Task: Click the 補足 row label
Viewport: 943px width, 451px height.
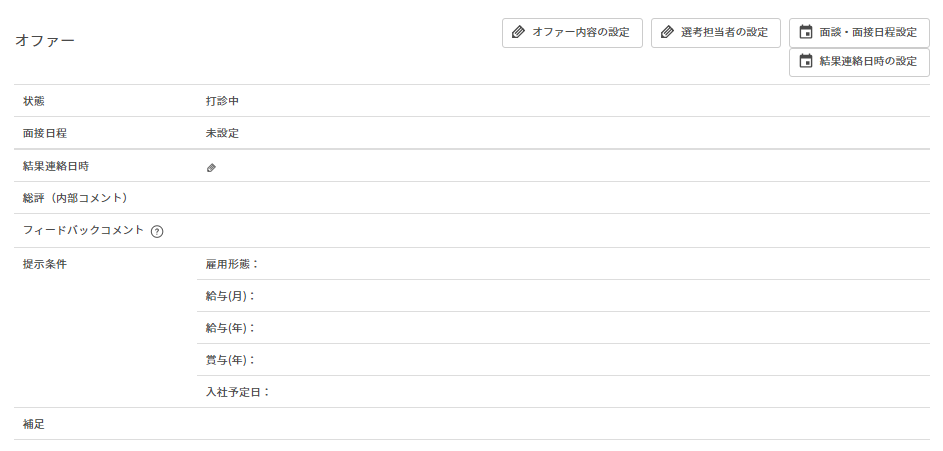Action: pos(34,424)
